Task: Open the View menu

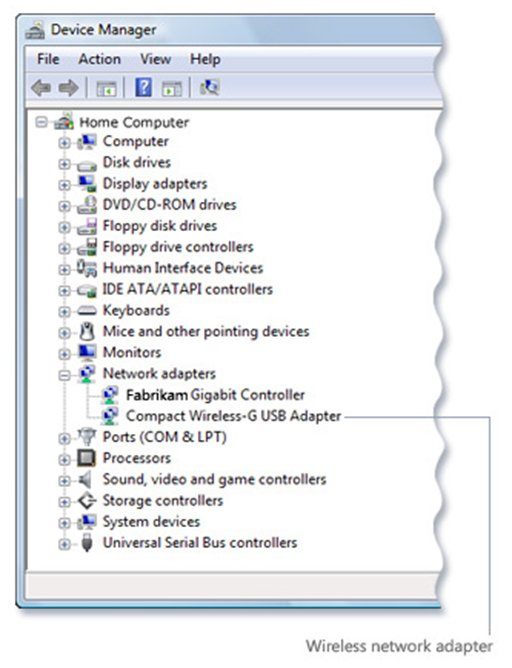Action: 155,59
